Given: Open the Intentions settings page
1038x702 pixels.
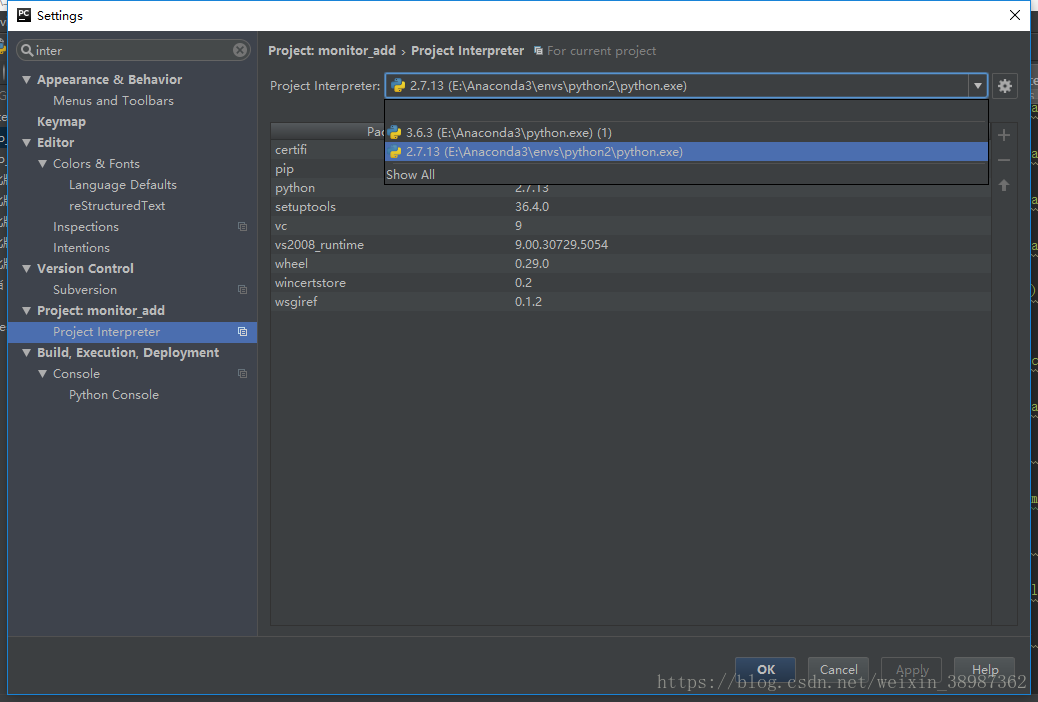Looking at the screenshot, I should [x=81, y=248].
